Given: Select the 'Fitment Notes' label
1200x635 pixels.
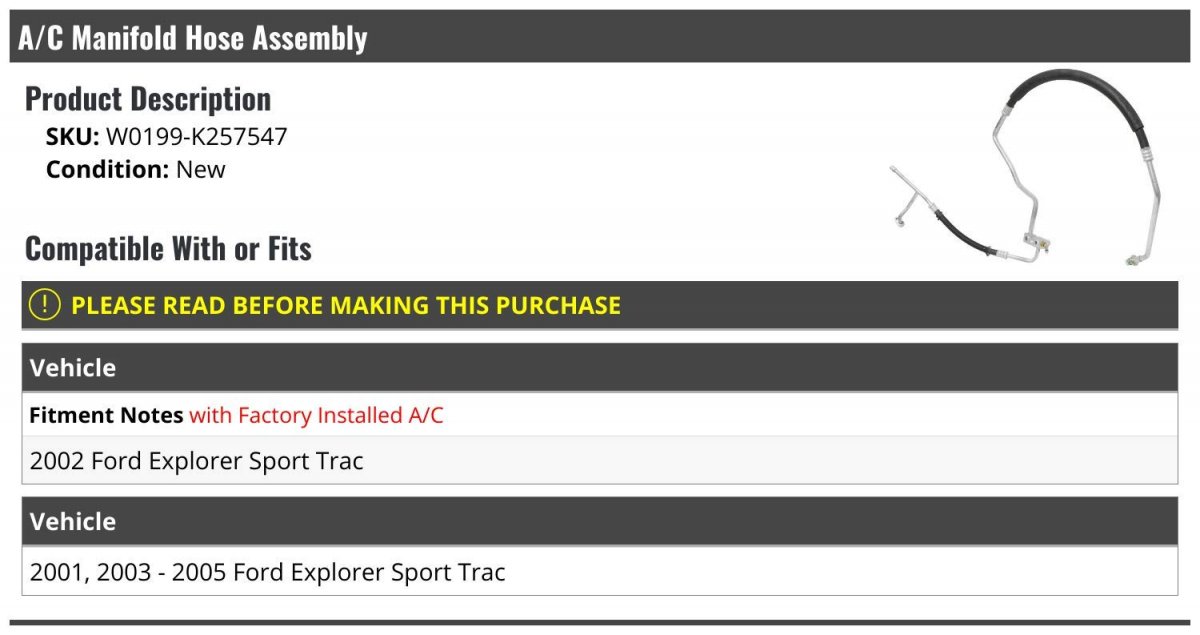Looking at the screenshot, I should 106,415.
